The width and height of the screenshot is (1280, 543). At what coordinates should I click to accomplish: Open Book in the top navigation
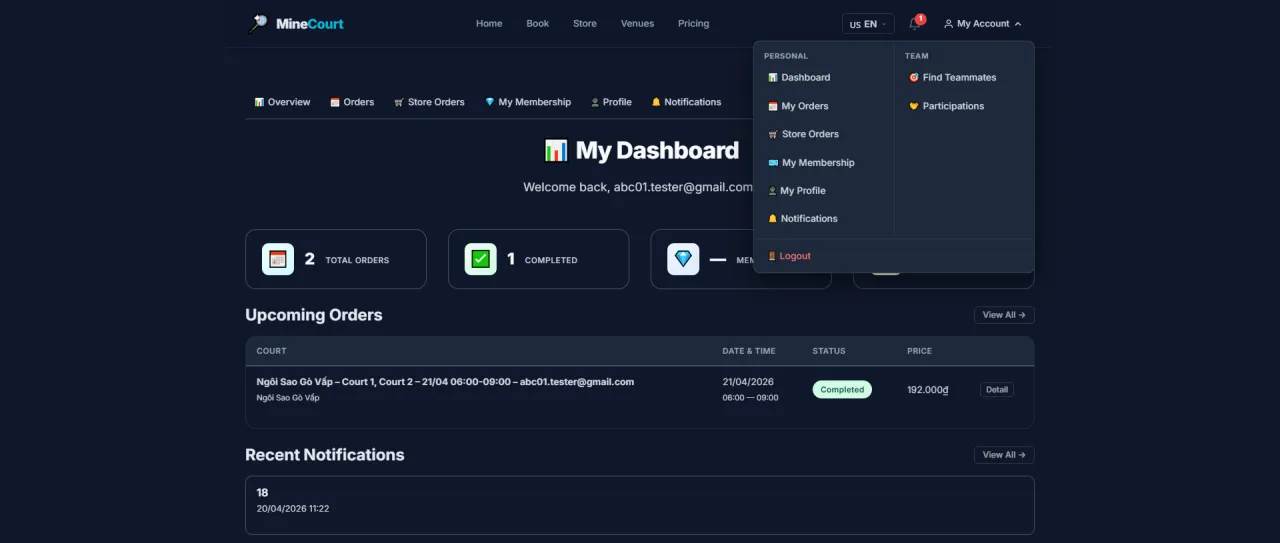pos(538,24)
